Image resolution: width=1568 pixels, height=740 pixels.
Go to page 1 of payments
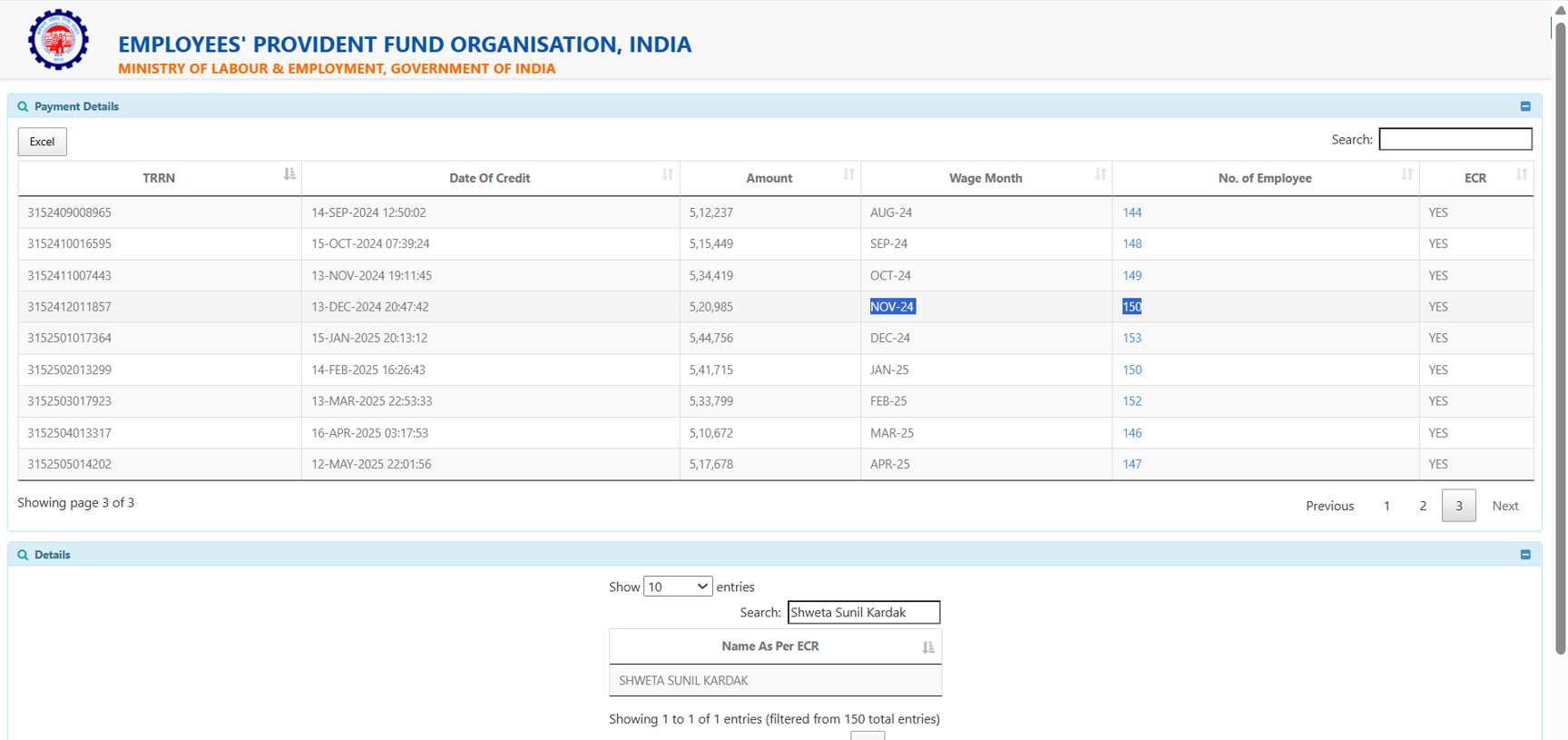[1387, 506]
